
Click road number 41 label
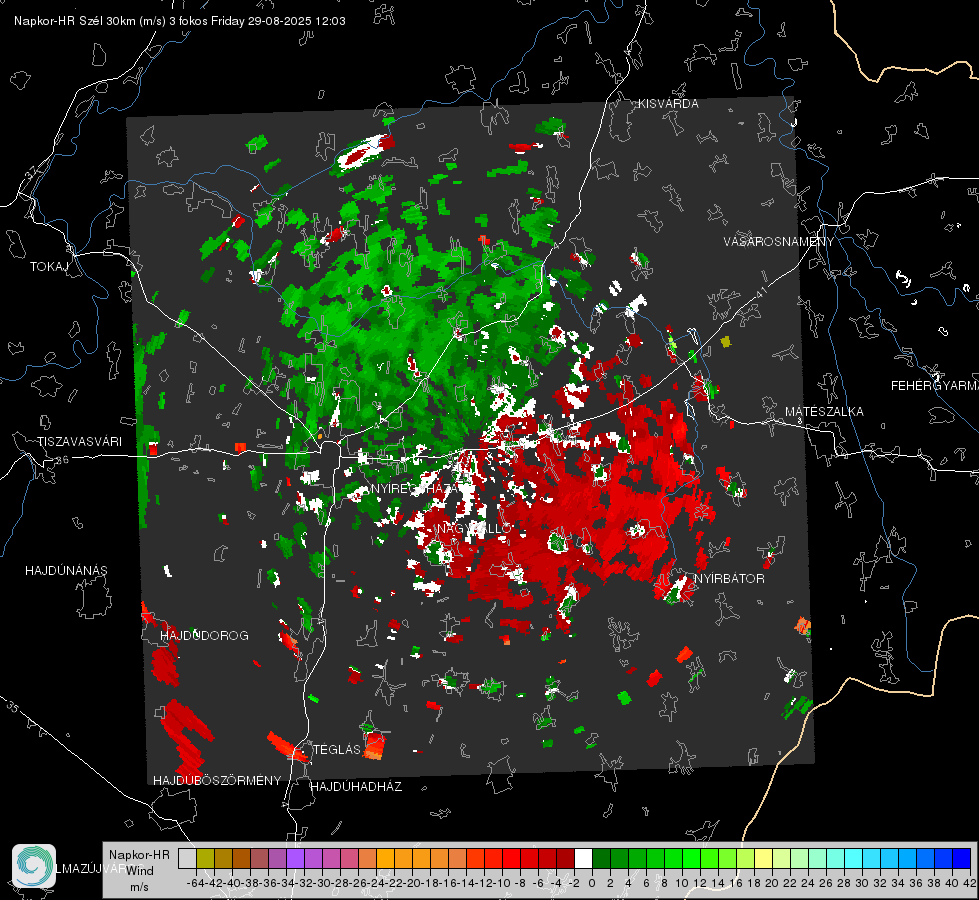point(761,292)
